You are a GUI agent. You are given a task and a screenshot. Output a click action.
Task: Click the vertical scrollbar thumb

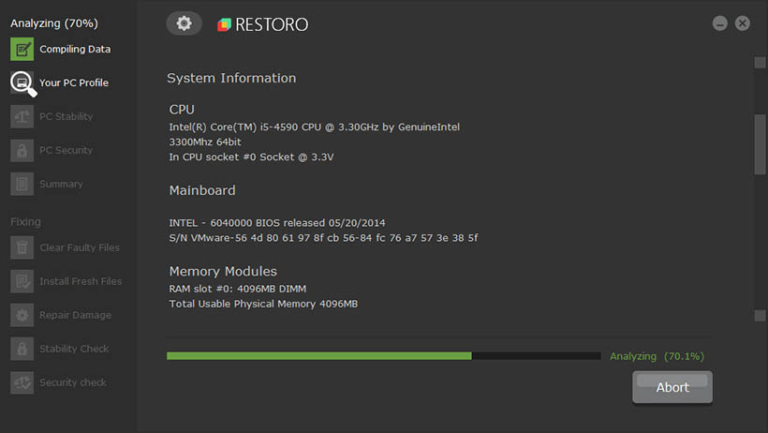(760, 145)
